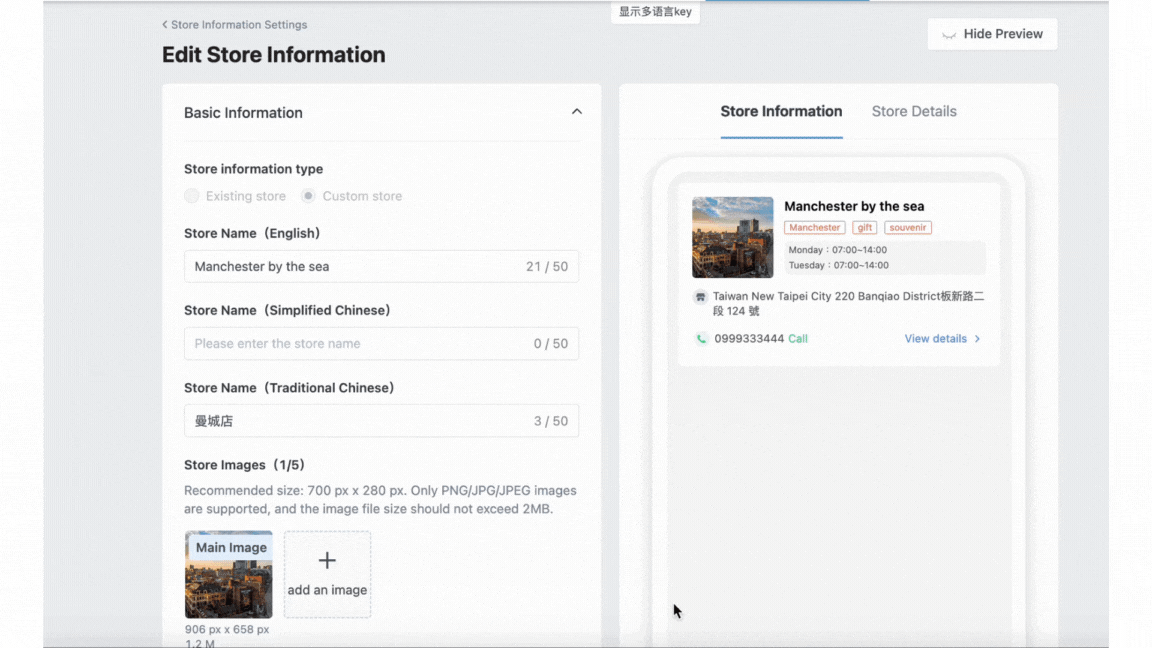1152x648 pixels.
Task: Click the Taiwan New Taipei City address text
Action: coord(849,303)
